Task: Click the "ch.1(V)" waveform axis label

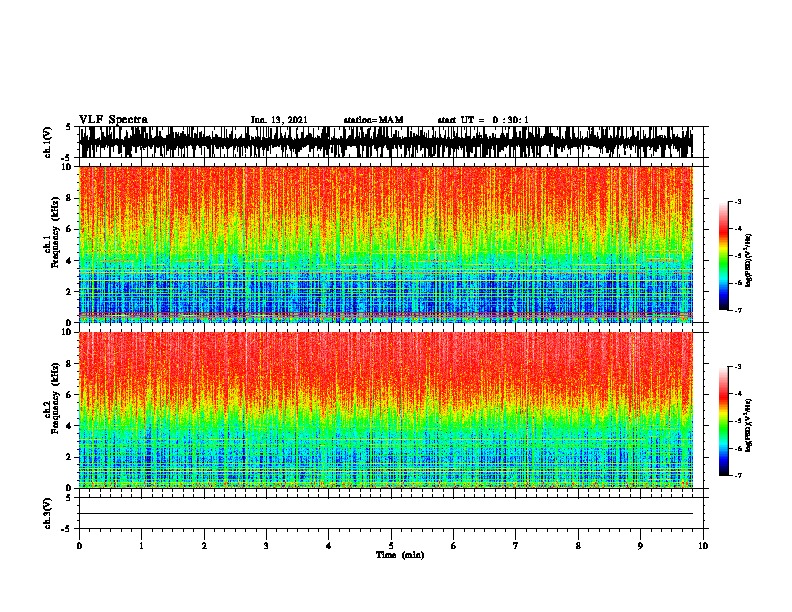Action: tap(48, 142)
